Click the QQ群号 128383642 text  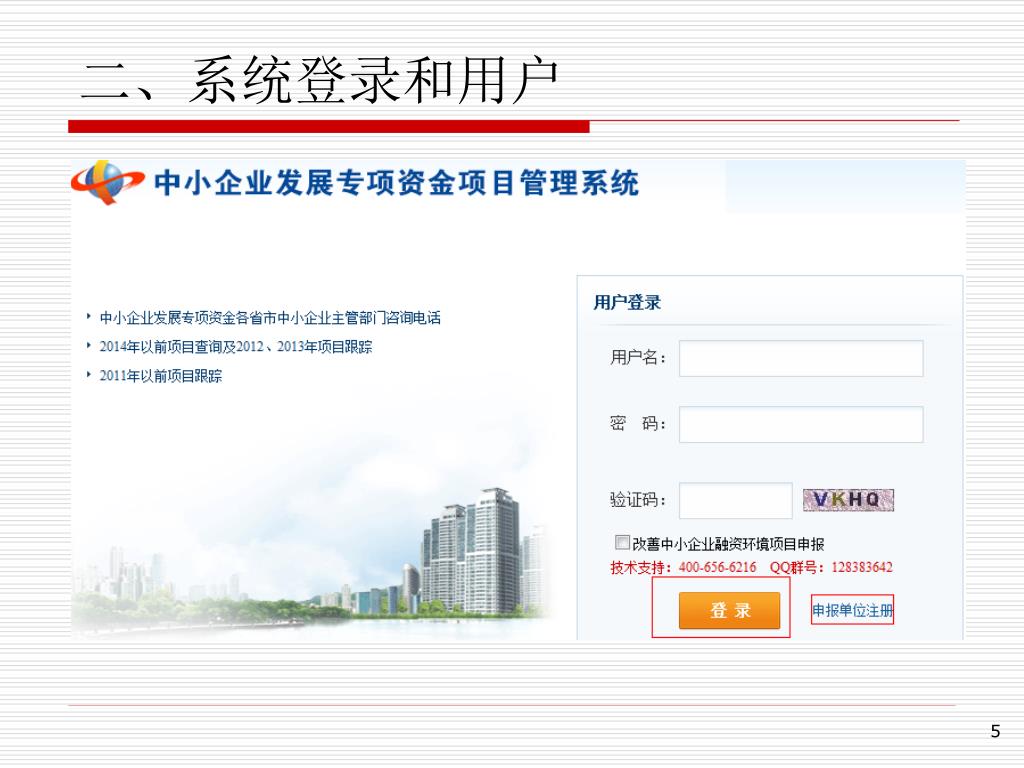831,567
